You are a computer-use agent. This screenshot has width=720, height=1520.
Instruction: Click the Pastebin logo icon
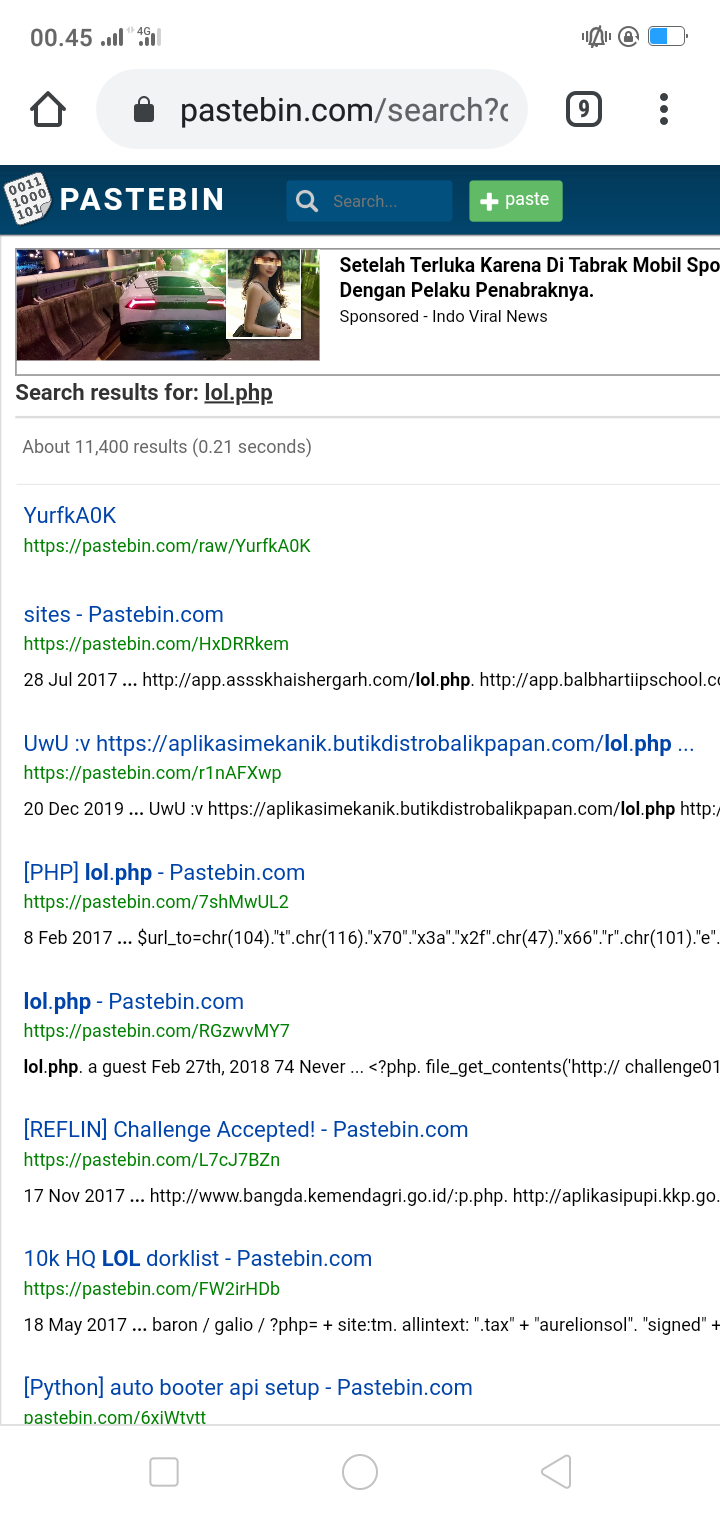pos(30,199)
